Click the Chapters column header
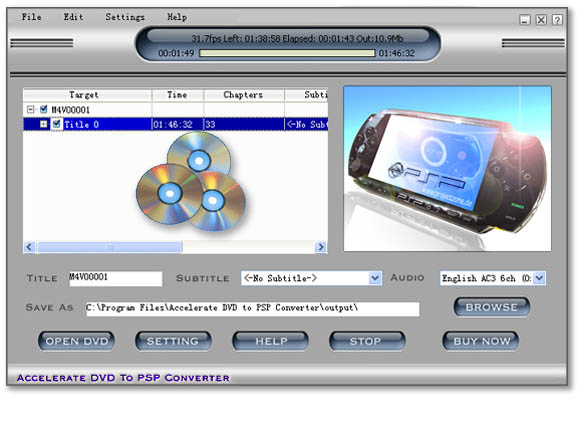 [244, 95]
